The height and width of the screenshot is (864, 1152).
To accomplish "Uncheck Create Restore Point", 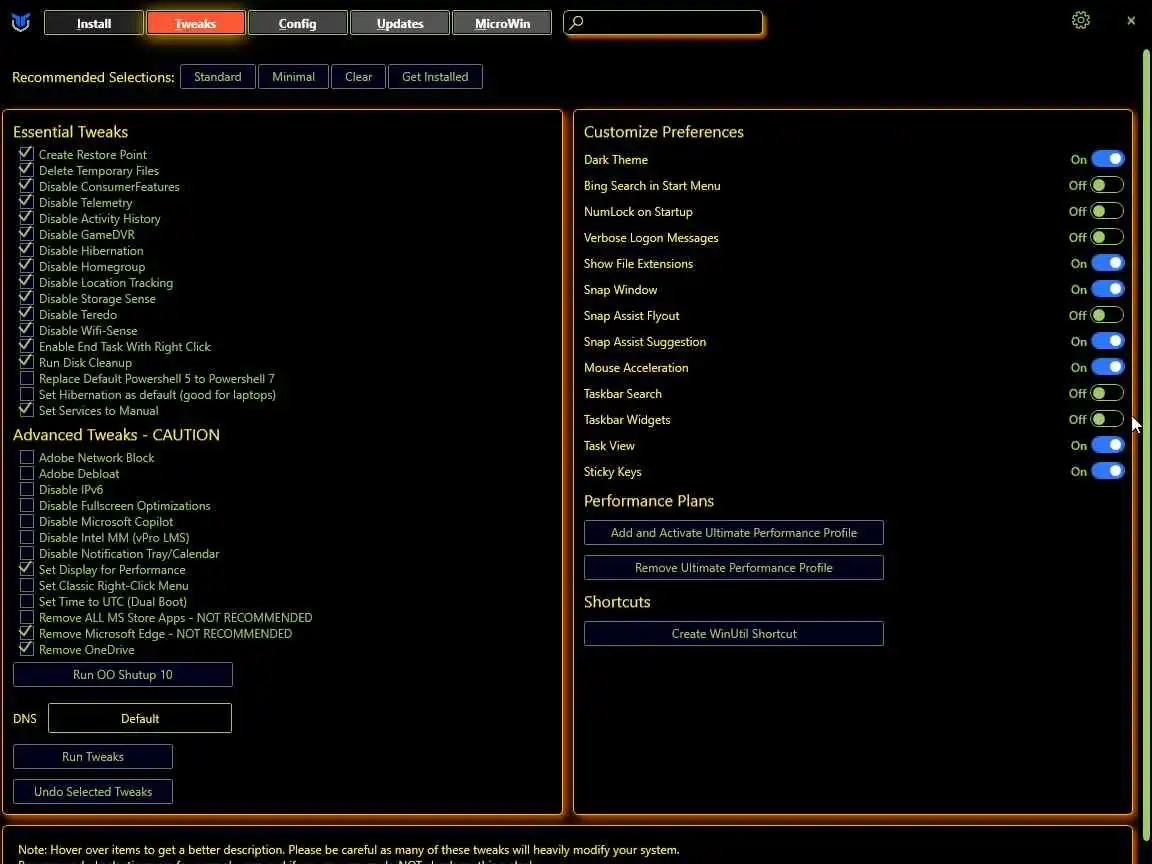I will pyautogui.click(x=26, y=154).
